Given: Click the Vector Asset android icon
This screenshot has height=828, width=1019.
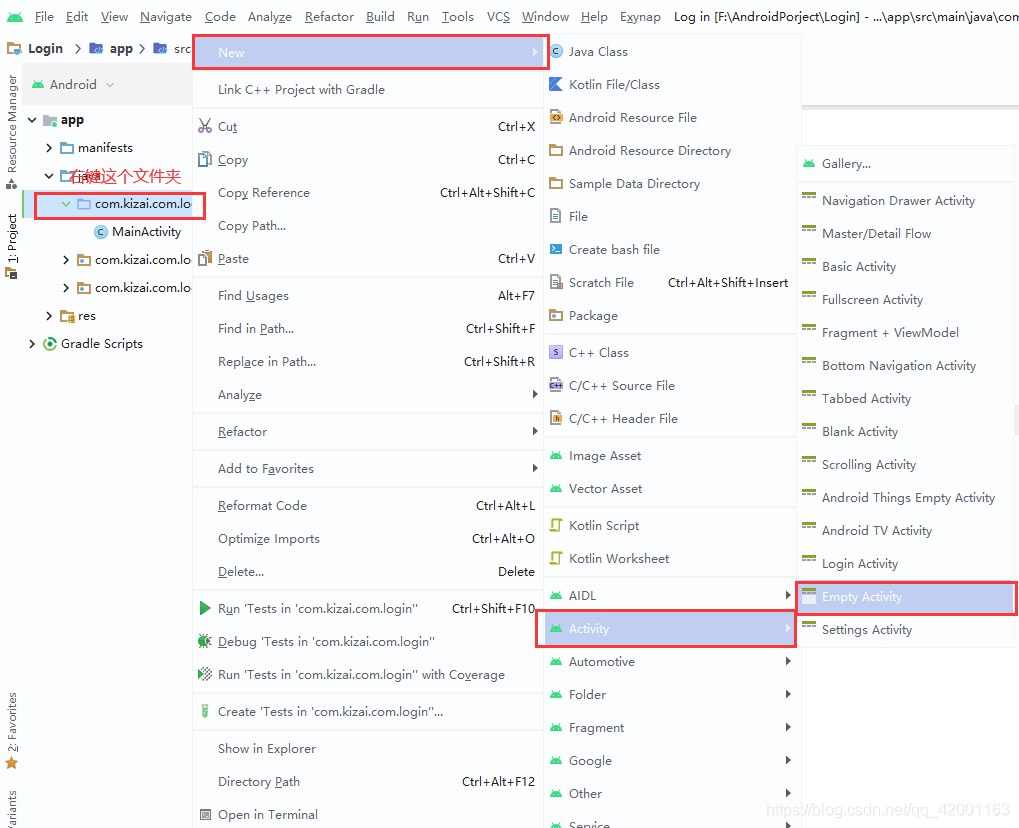Looking at the screenshot, I should pos(556,488).
